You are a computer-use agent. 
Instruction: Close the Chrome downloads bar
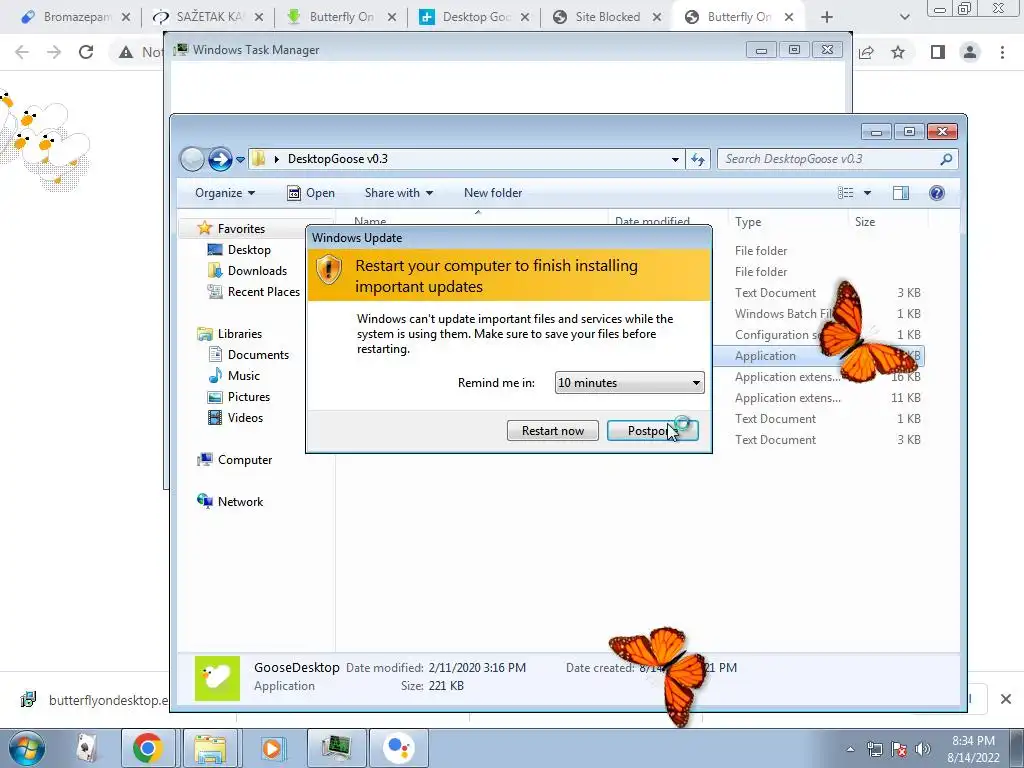coord(1006,699)
